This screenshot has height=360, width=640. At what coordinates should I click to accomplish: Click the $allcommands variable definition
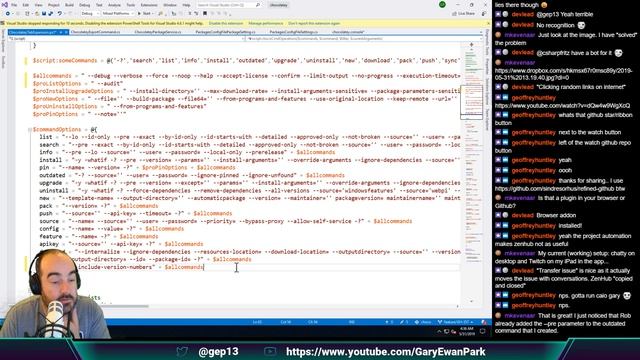click(x=52, y=76)
